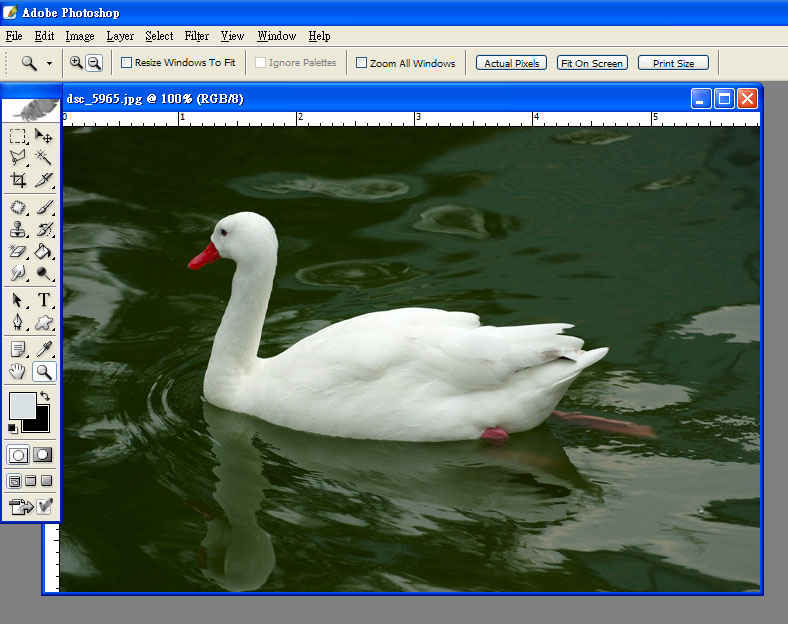Viewport: 788px width, 624px height.
Task: Click the foreground color swatch
Action: (21, 405)
